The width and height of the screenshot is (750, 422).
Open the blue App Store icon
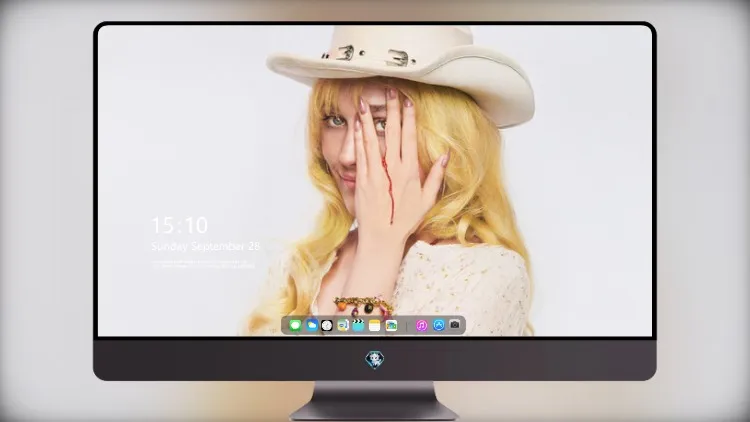point(439,325)
